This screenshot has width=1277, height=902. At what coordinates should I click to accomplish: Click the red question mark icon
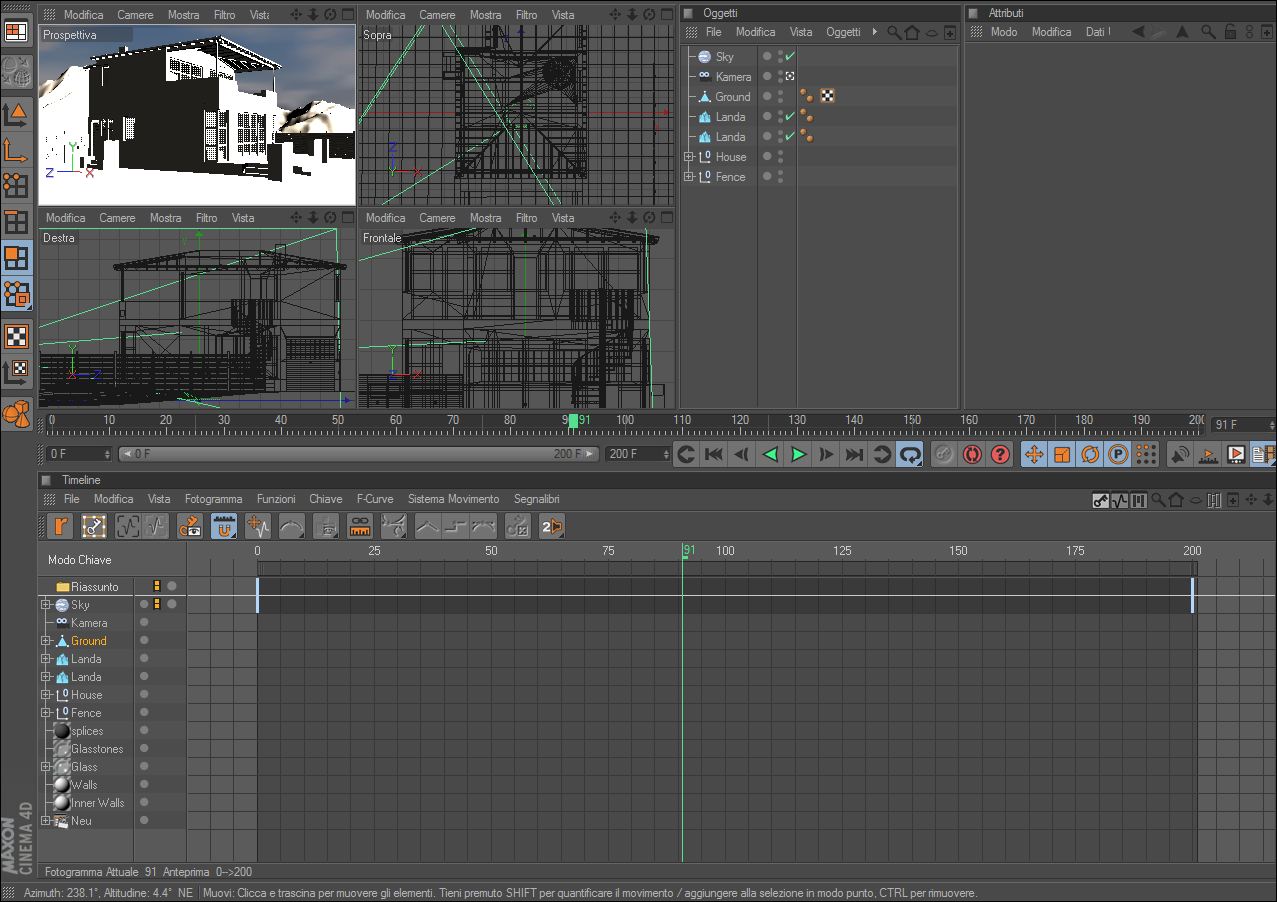tap(1000, 455)
